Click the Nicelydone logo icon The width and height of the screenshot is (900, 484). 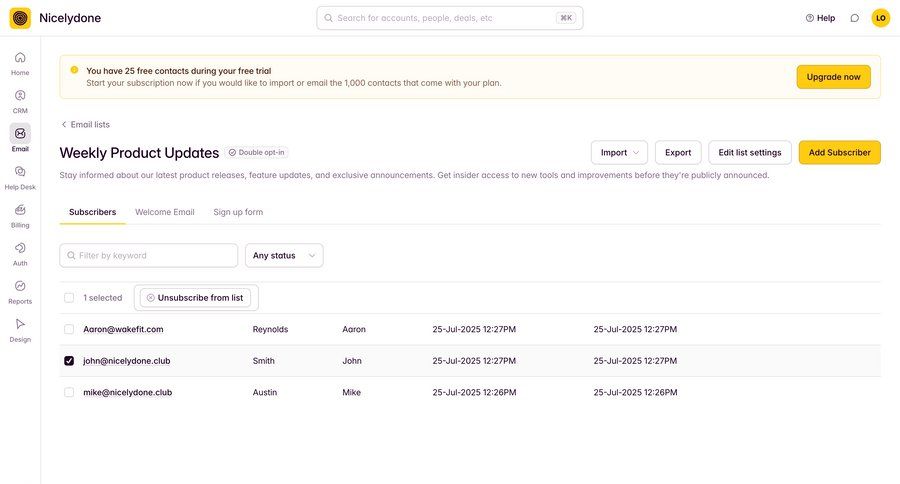pos(20,18)
